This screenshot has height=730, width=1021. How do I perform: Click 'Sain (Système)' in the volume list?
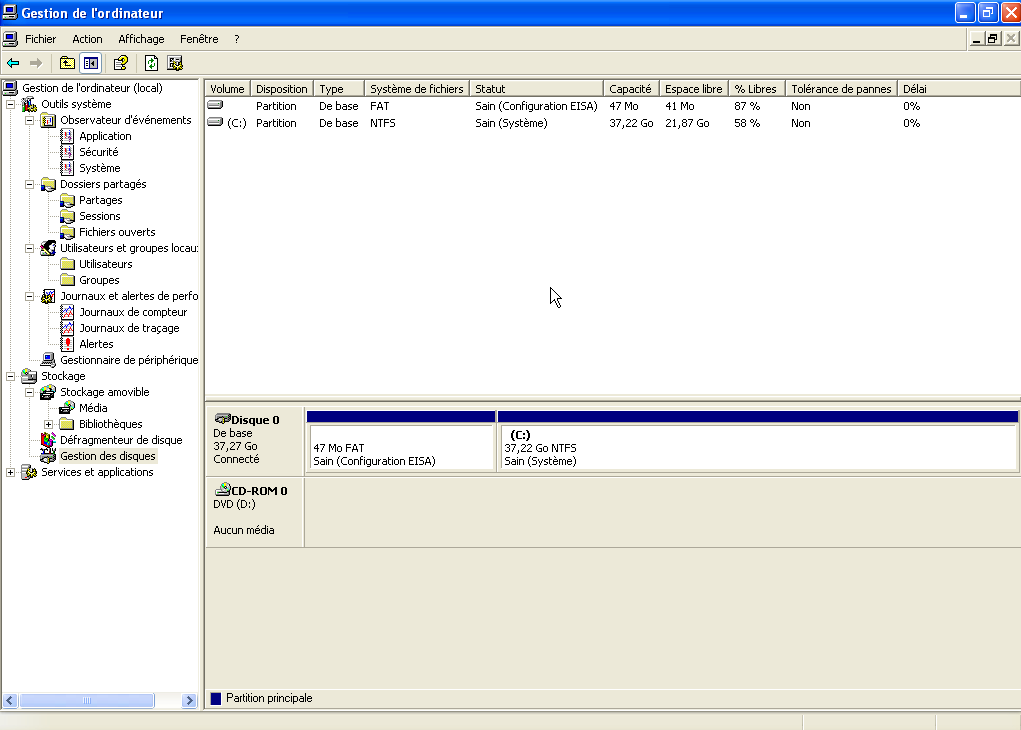pos(511,123)
